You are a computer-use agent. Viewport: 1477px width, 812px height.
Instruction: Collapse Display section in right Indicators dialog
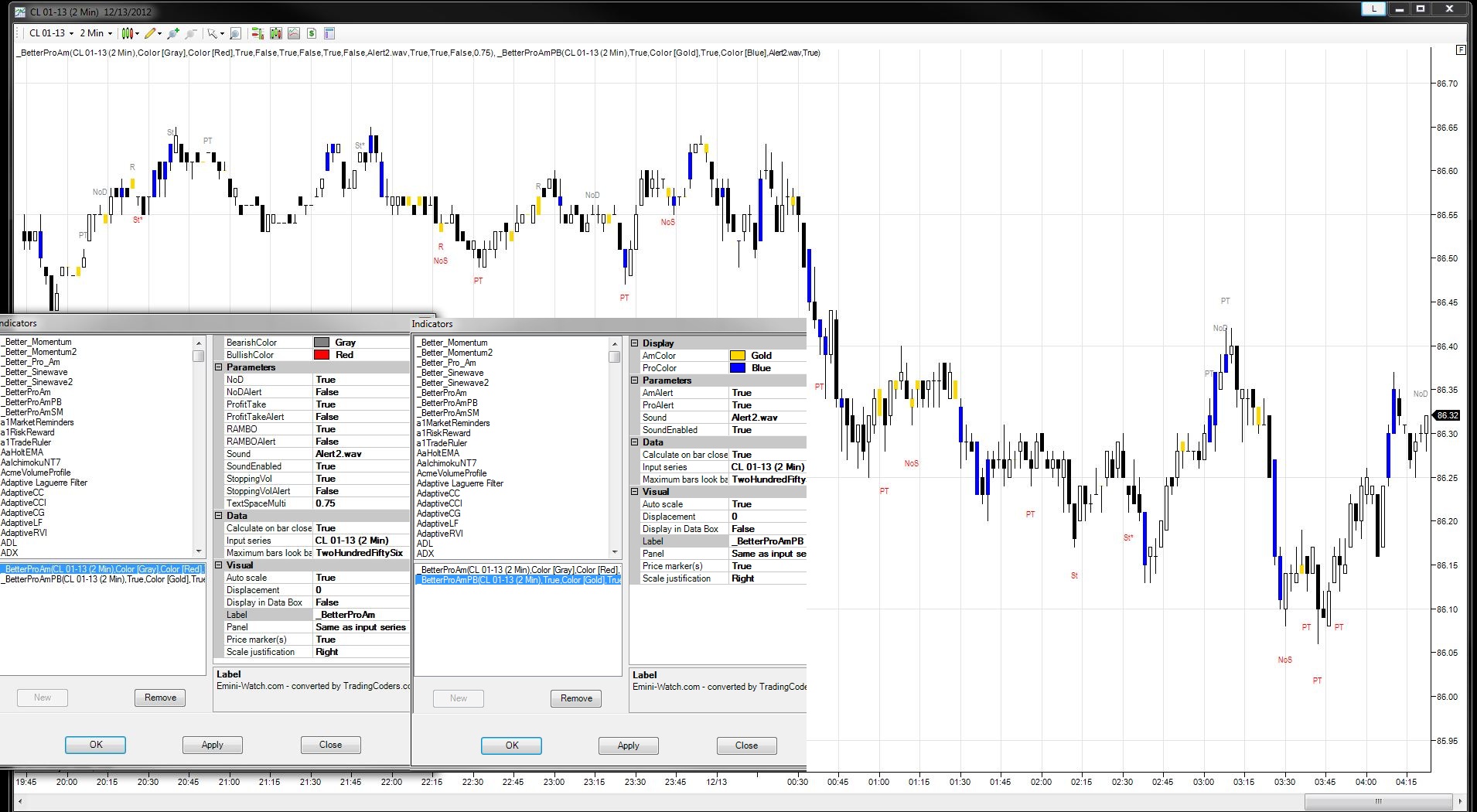(x=635, y=343)
